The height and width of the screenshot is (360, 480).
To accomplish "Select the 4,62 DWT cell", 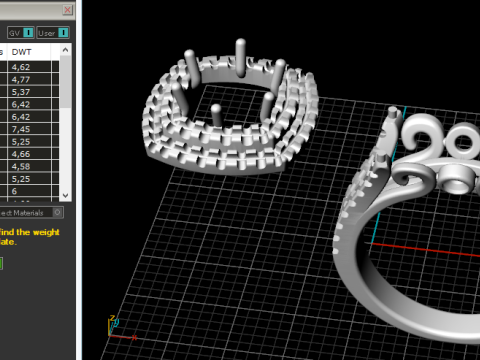I will pos(29,67).
